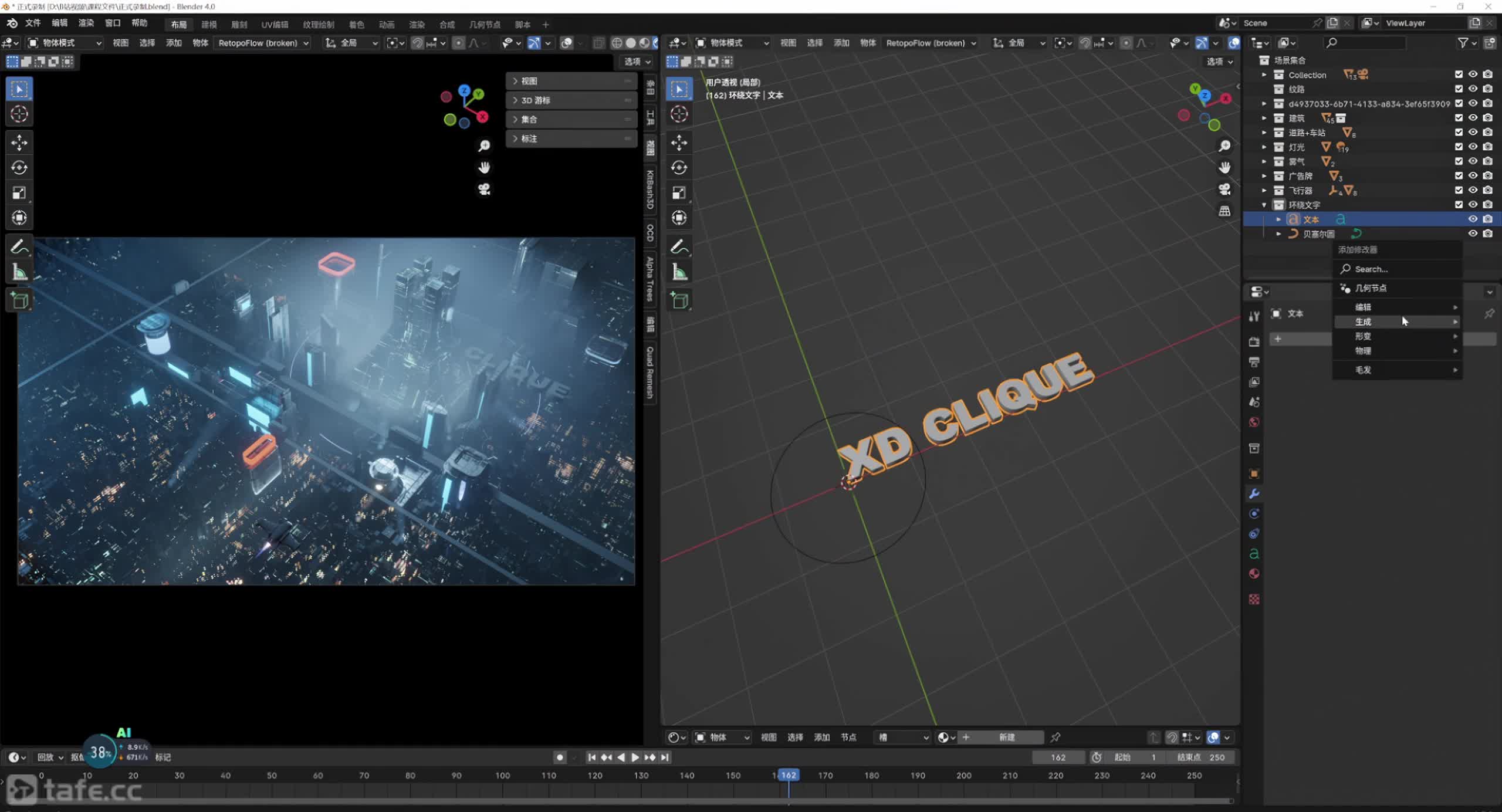The image size is (1502, 812).
Task: Open Output properties tab icon
Action: (x=1254, y=361)
